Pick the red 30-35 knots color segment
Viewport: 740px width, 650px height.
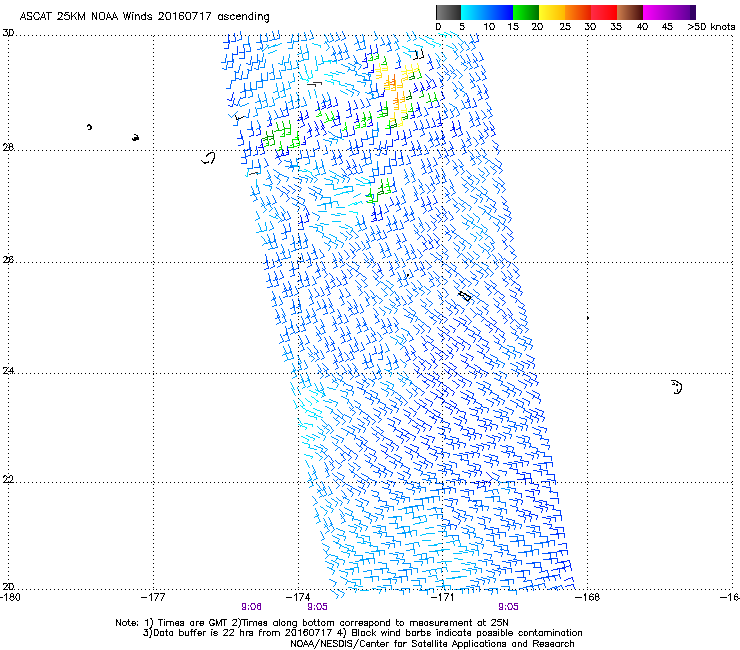tap(604, 12)
